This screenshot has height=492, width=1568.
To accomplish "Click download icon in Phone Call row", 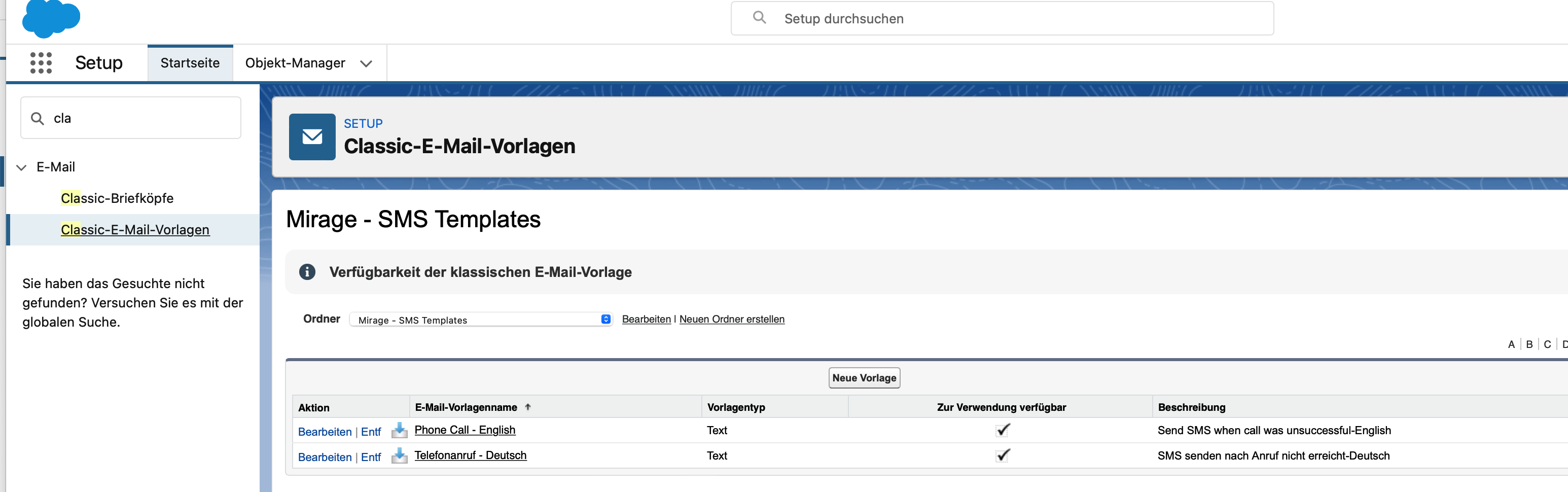I will point(399,431).
